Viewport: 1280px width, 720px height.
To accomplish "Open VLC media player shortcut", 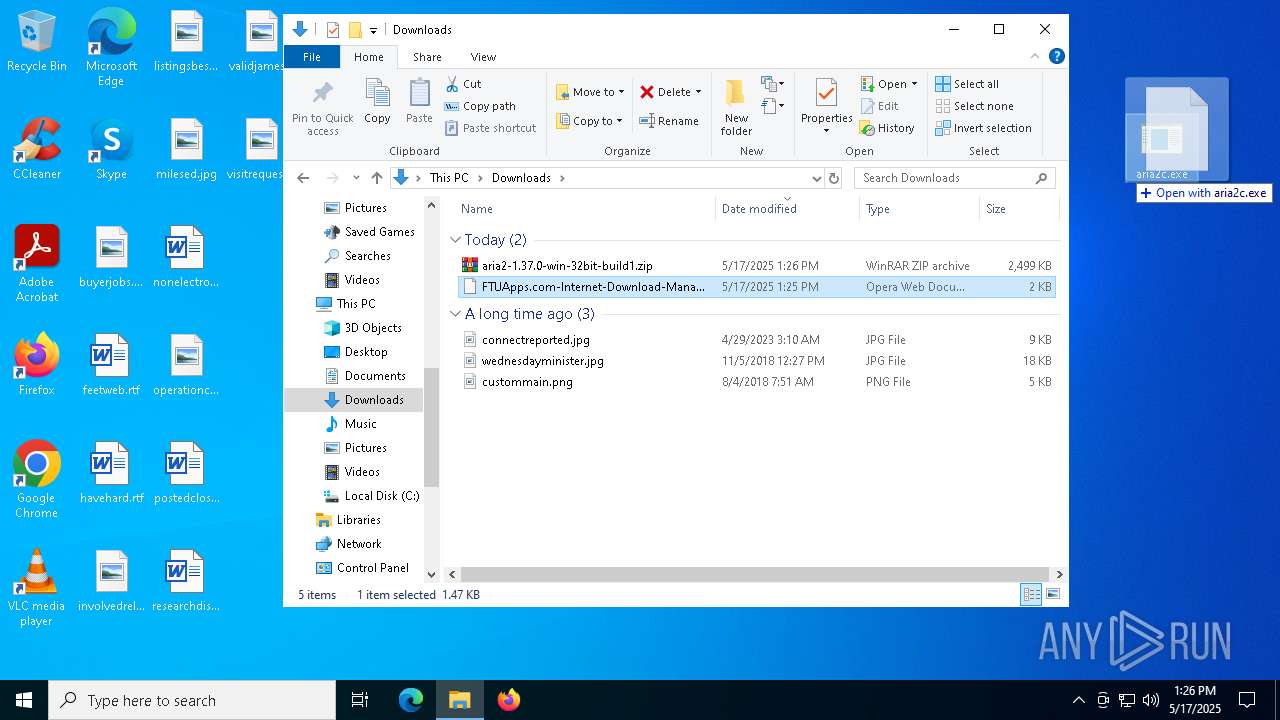I will pyautogui.click(x=37, y=588).
